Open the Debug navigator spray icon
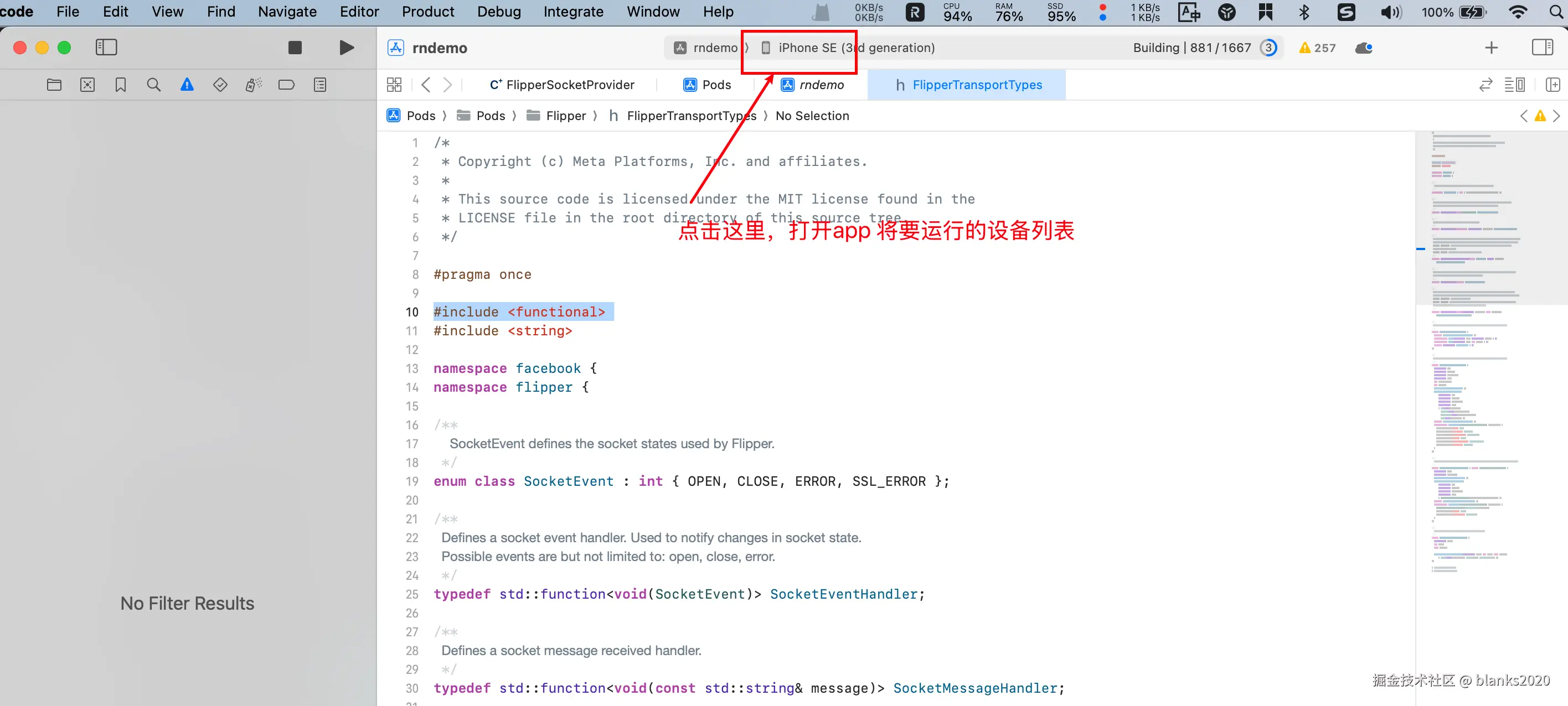 click(x=253, y=85)
